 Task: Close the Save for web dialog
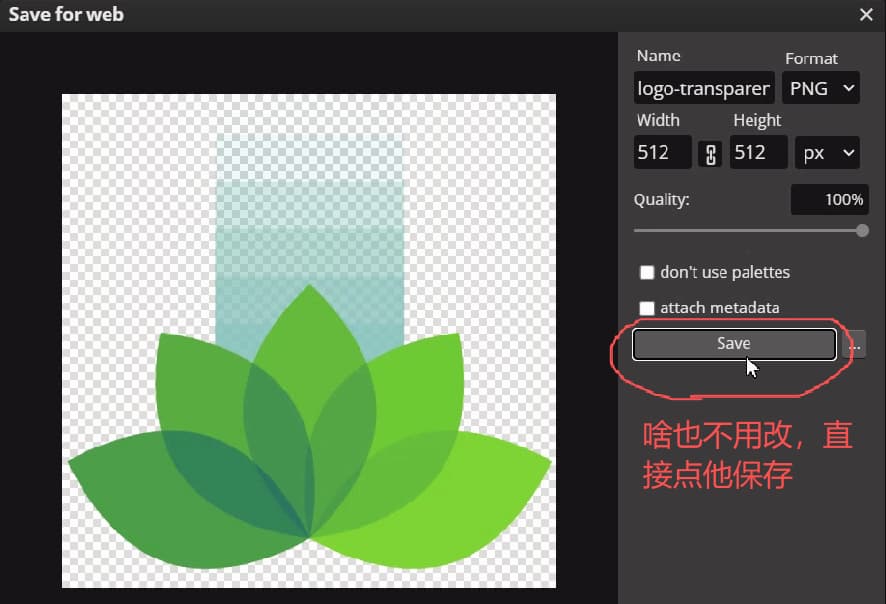[x=866, y=15]
